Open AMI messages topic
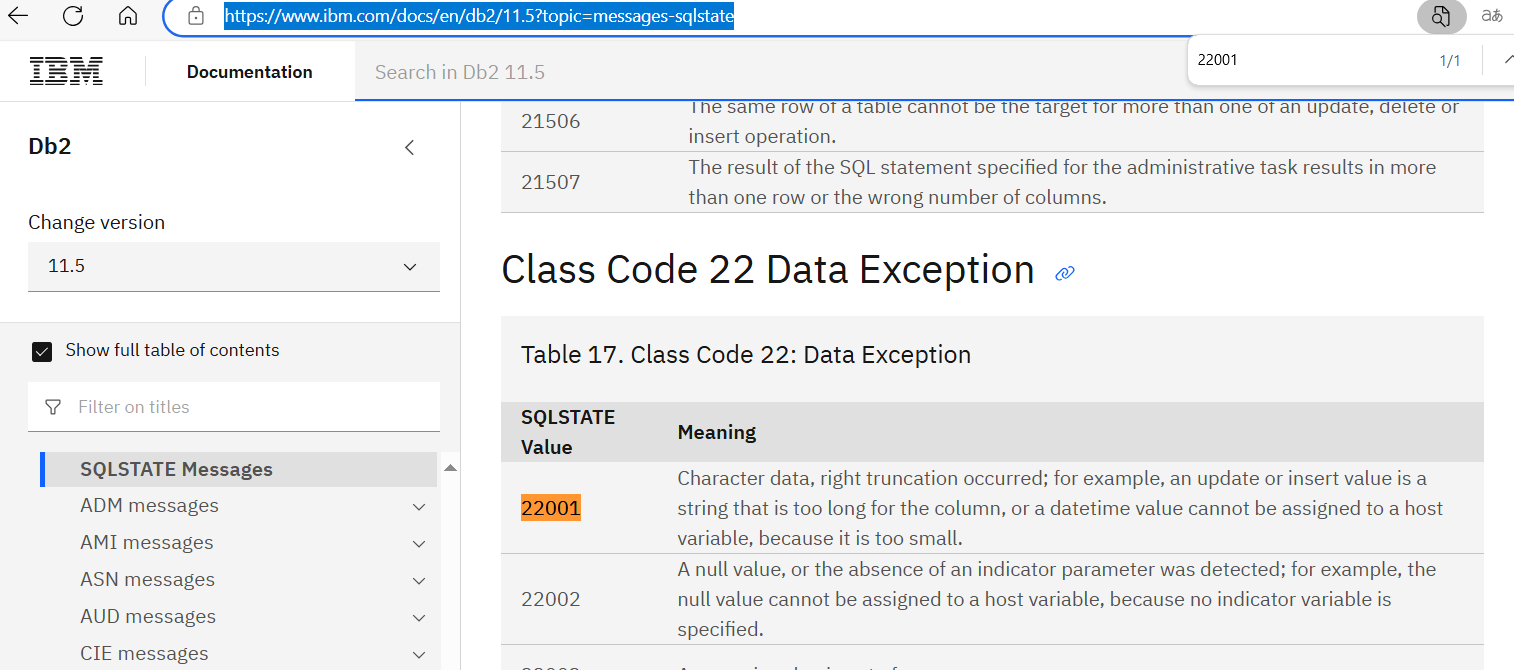Viewport: 1514px width, 670px height. [x=147, y=543]
